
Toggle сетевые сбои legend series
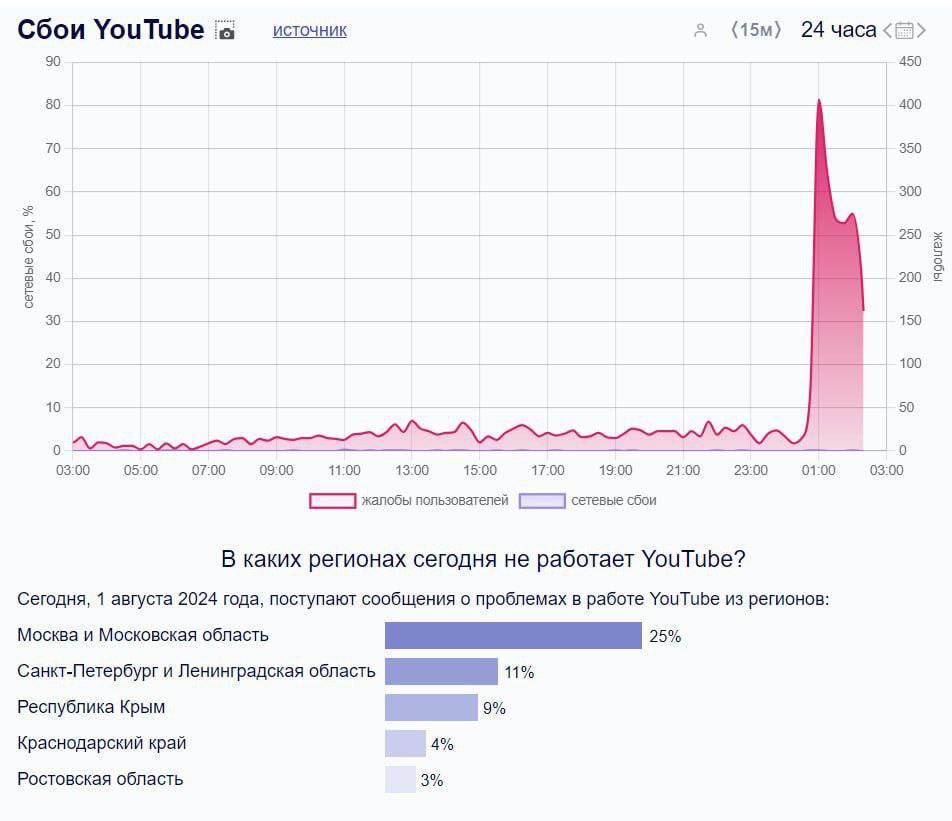click(613, 500)
